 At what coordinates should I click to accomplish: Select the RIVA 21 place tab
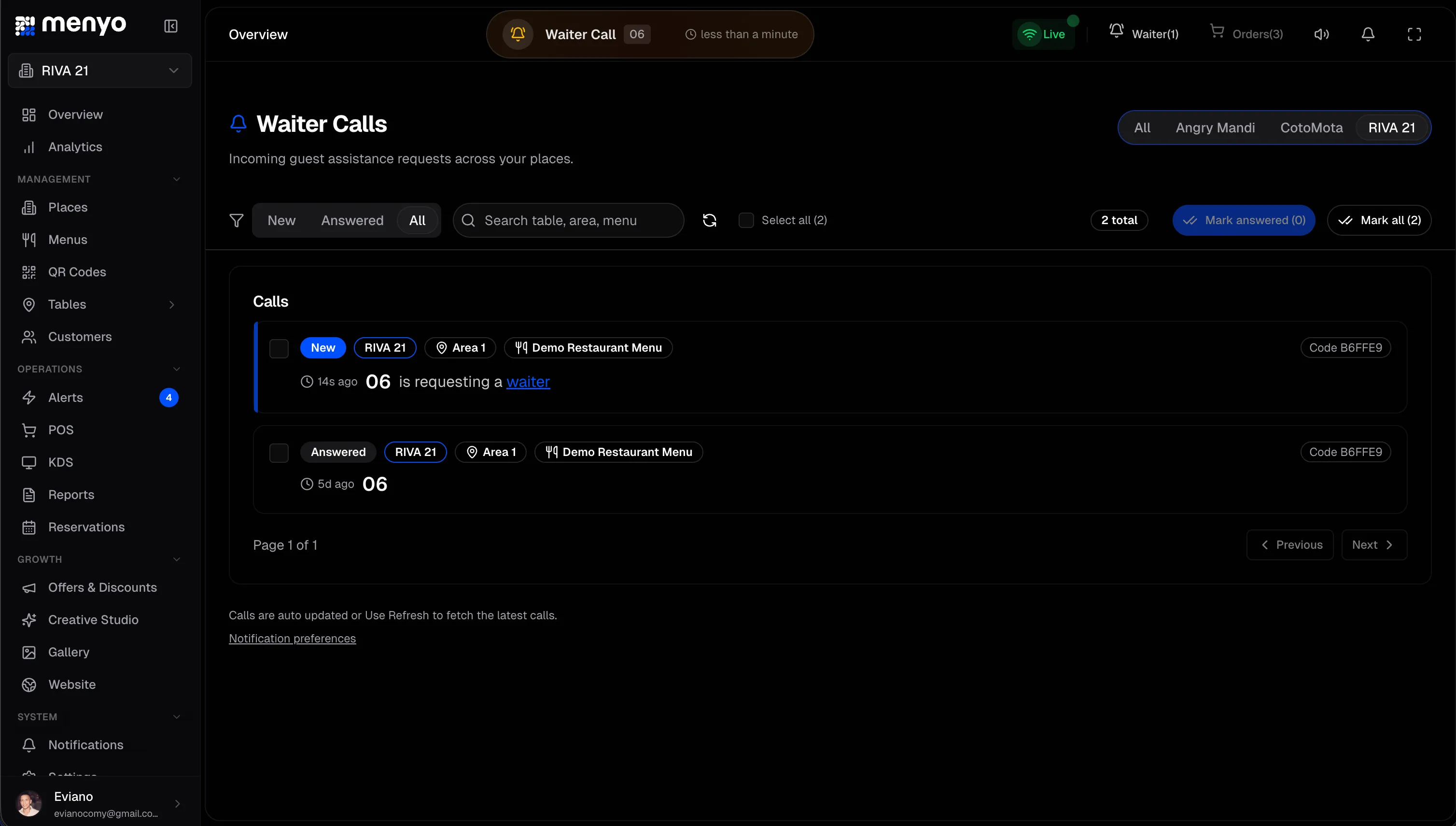click(1391, 128)
